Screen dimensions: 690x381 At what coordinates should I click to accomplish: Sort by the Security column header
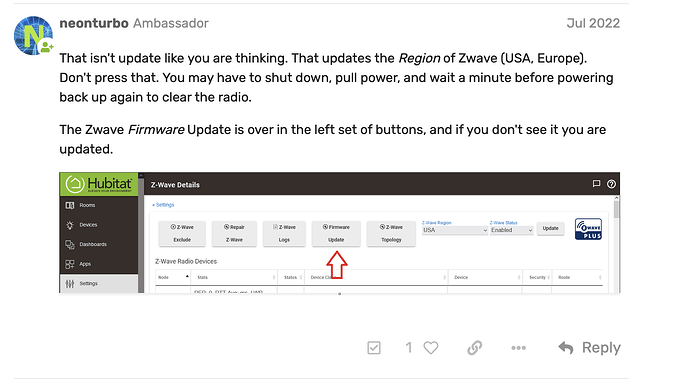[x=537, y=277]
